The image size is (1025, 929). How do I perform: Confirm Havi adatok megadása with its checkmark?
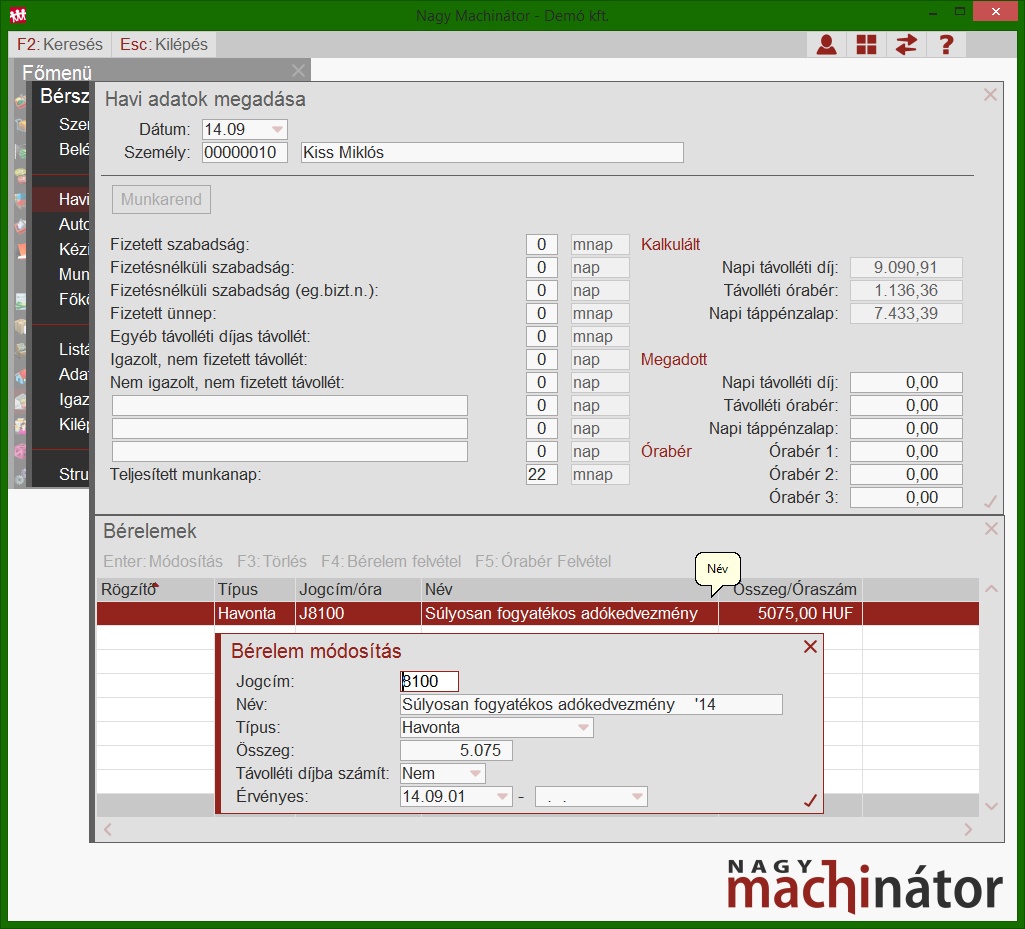pos(990,501)
